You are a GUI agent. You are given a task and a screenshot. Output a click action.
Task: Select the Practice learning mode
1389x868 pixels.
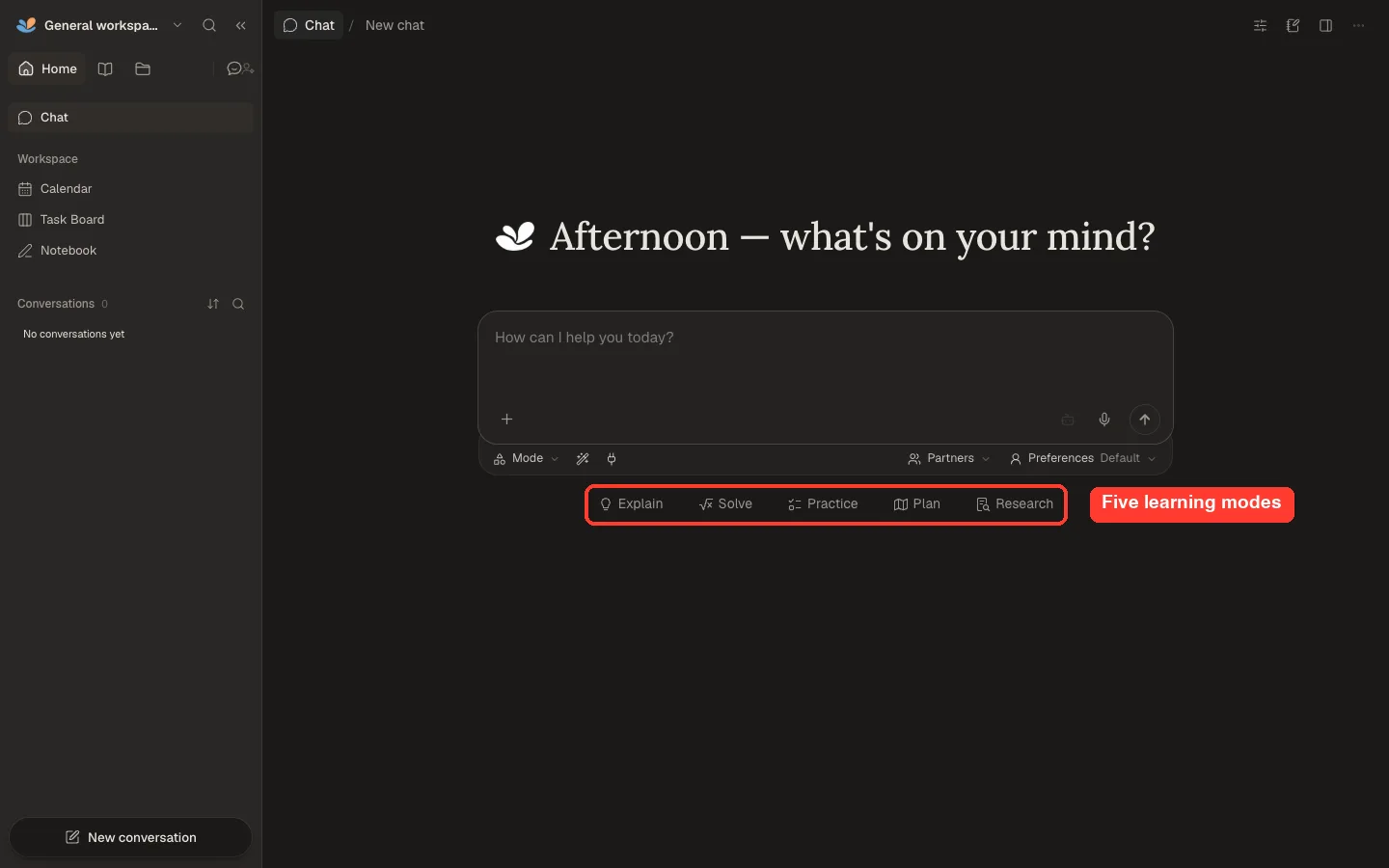[823, 504]
